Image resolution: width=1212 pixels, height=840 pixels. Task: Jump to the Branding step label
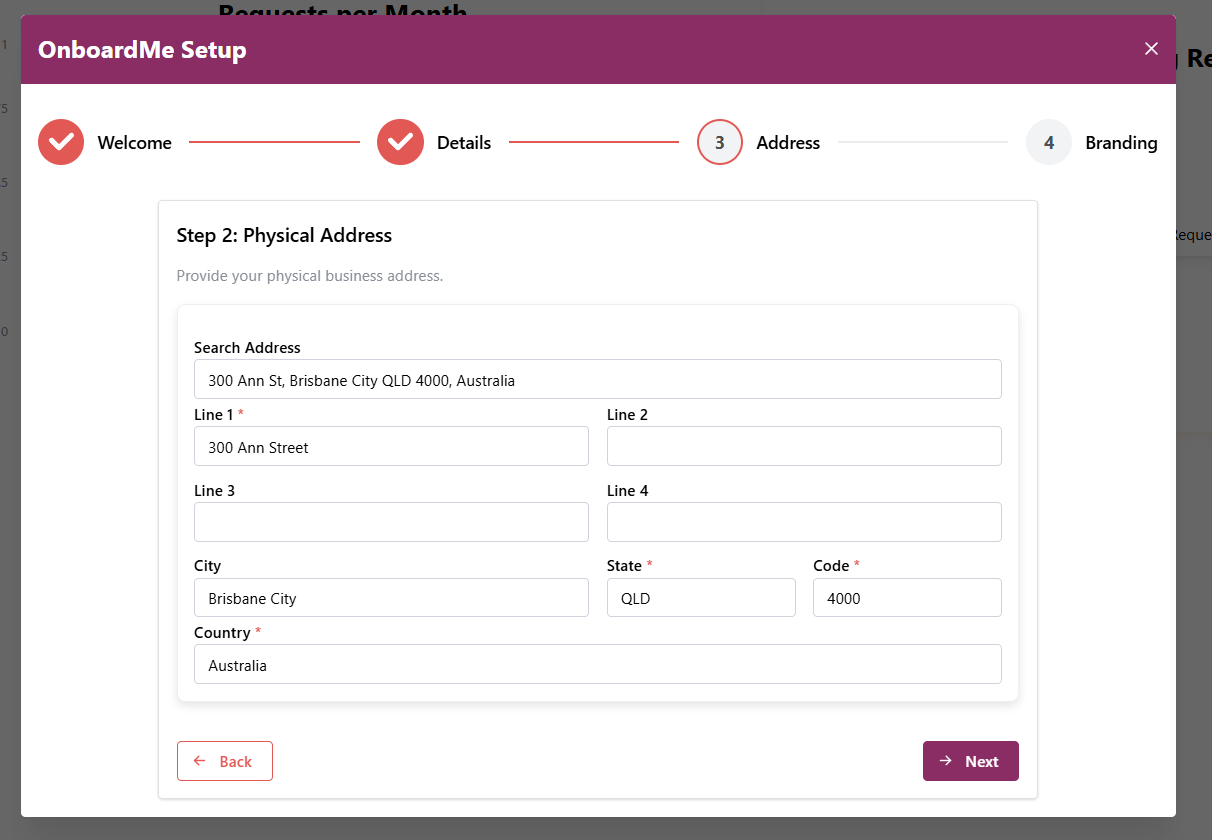point(1121,143)
